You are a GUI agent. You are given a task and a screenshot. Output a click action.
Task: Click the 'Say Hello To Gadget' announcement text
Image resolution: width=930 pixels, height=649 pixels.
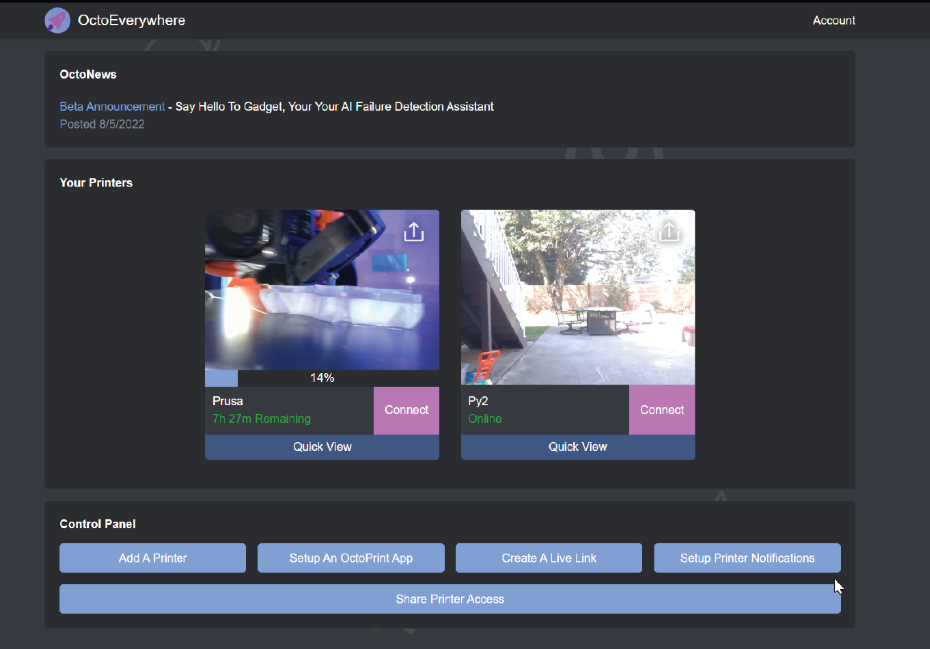tap(335, 107)
